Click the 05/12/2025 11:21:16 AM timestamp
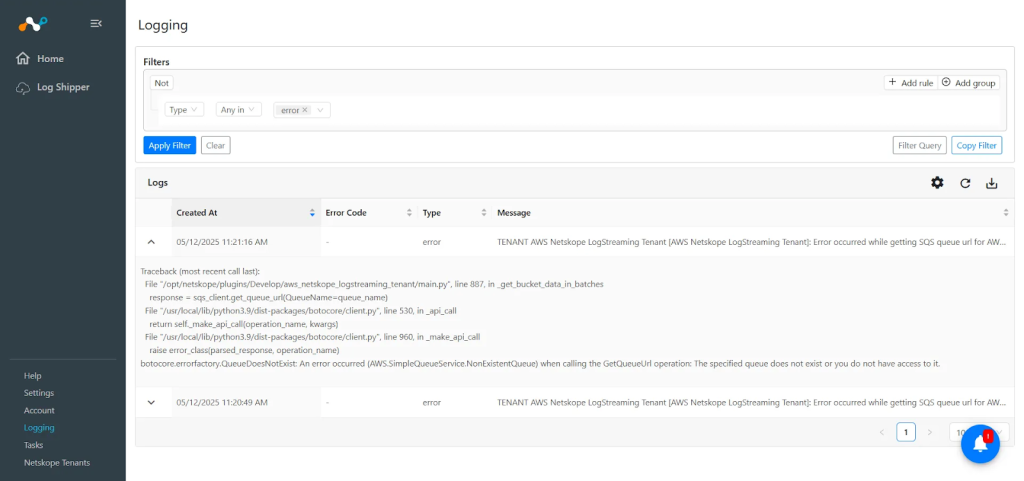The width and height of the screenshot is (1024, 481). coord(222,242)
